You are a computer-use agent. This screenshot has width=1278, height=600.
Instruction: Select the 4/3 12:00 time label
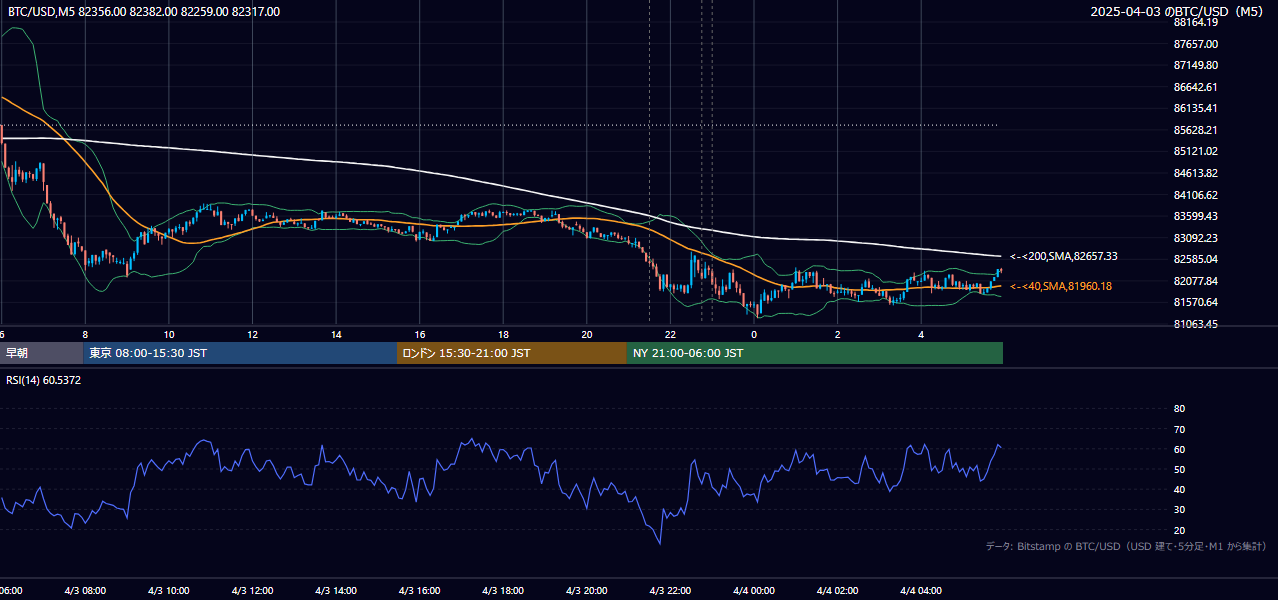(x=252, y=591)
